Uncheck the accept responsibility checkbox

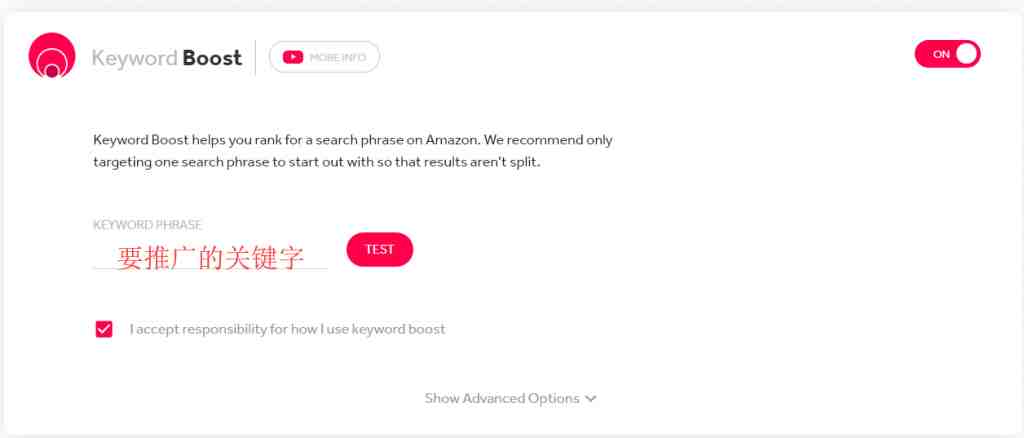(104, 329)
